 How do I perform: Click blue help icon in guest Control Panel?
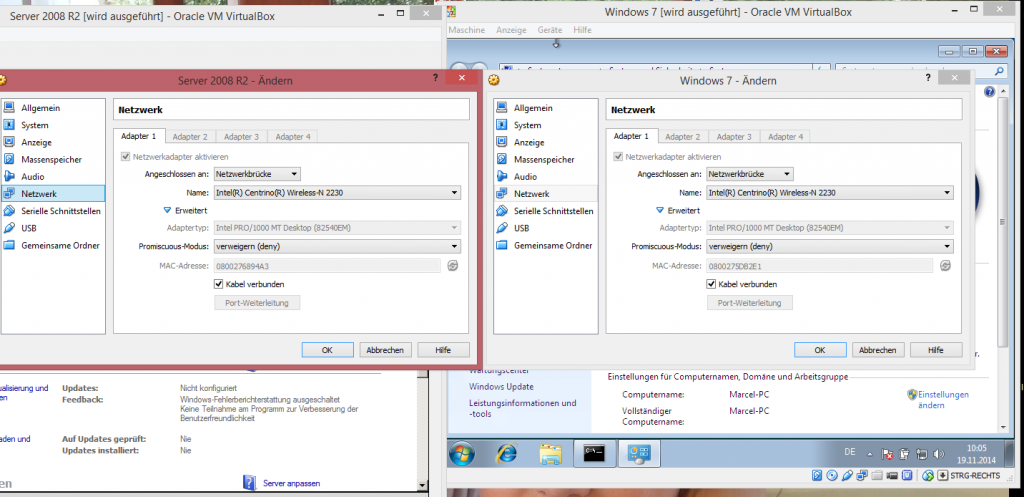pos(989,91)
